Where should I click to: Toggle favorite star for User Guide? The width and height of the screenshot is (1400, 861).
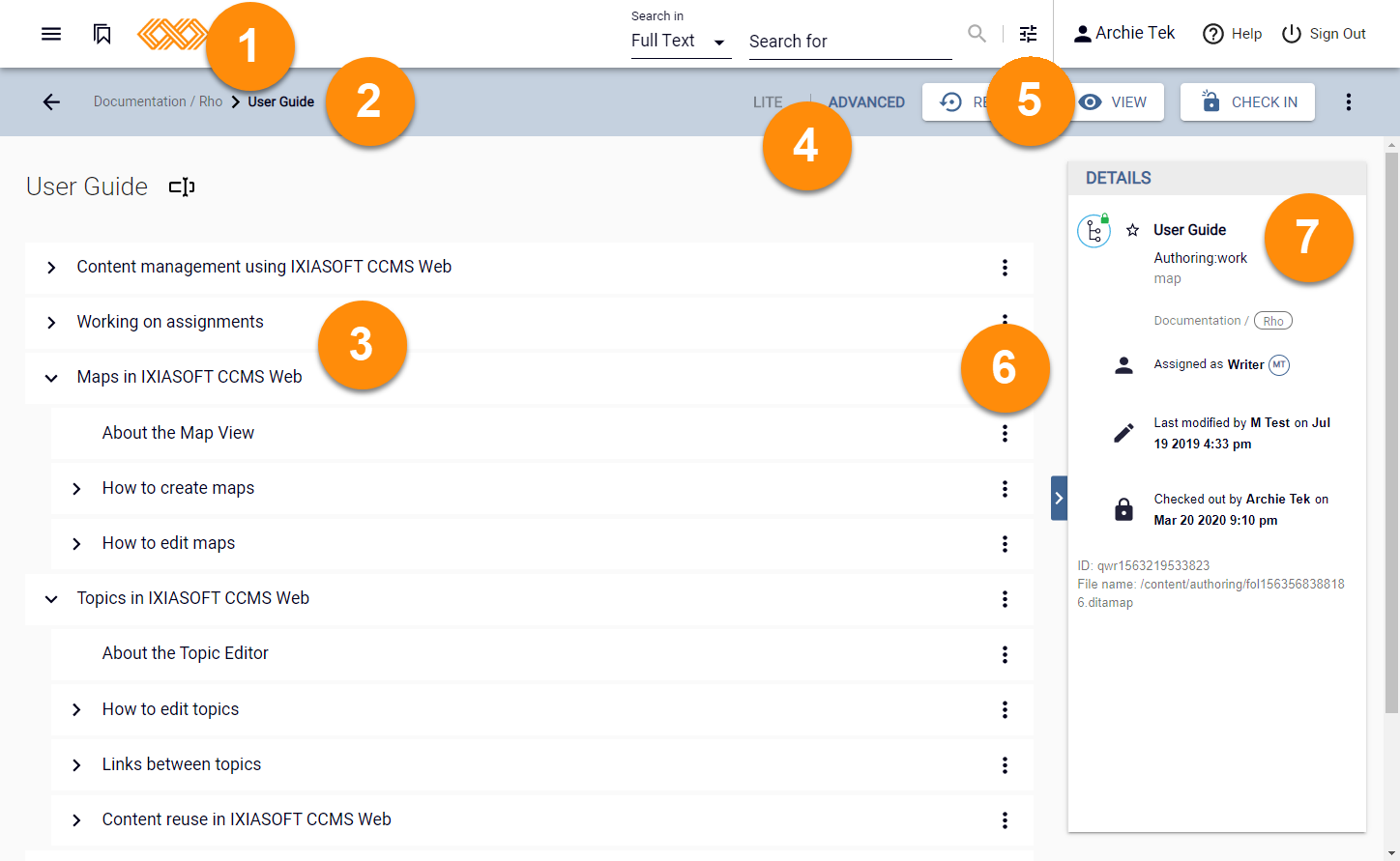(1132, 230)
